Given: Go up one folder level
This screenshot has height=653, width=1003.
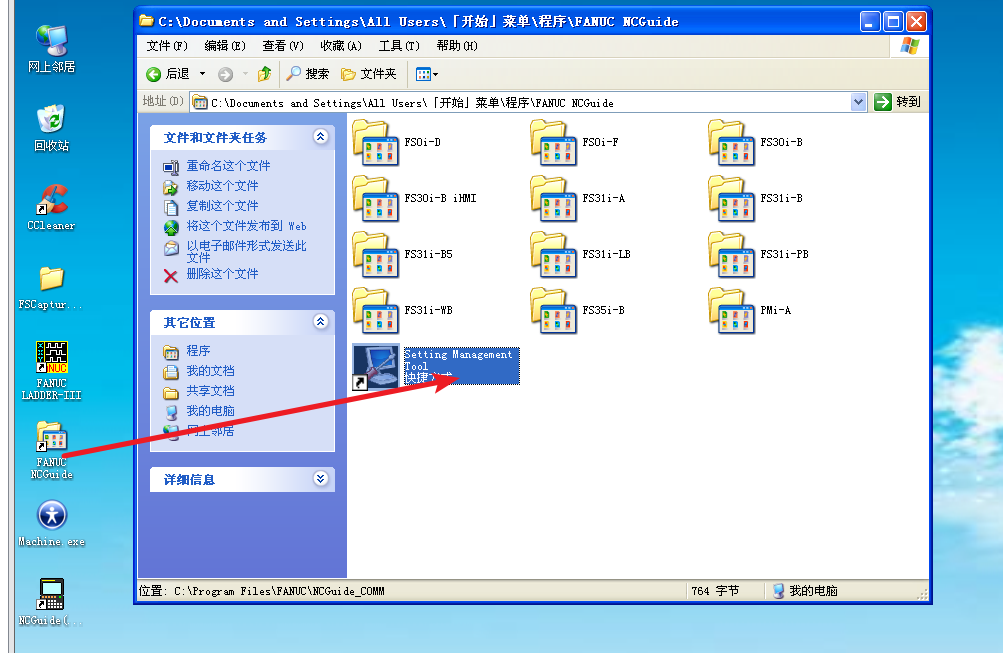Looking at the screenshot, I should 264,74.
